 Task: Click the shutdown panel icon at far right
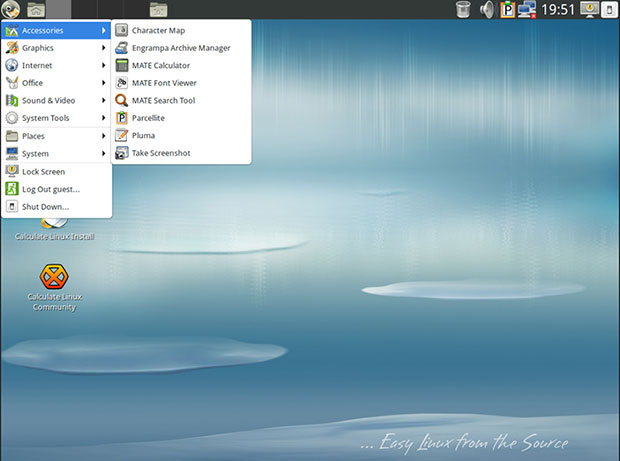pos(609,9)
